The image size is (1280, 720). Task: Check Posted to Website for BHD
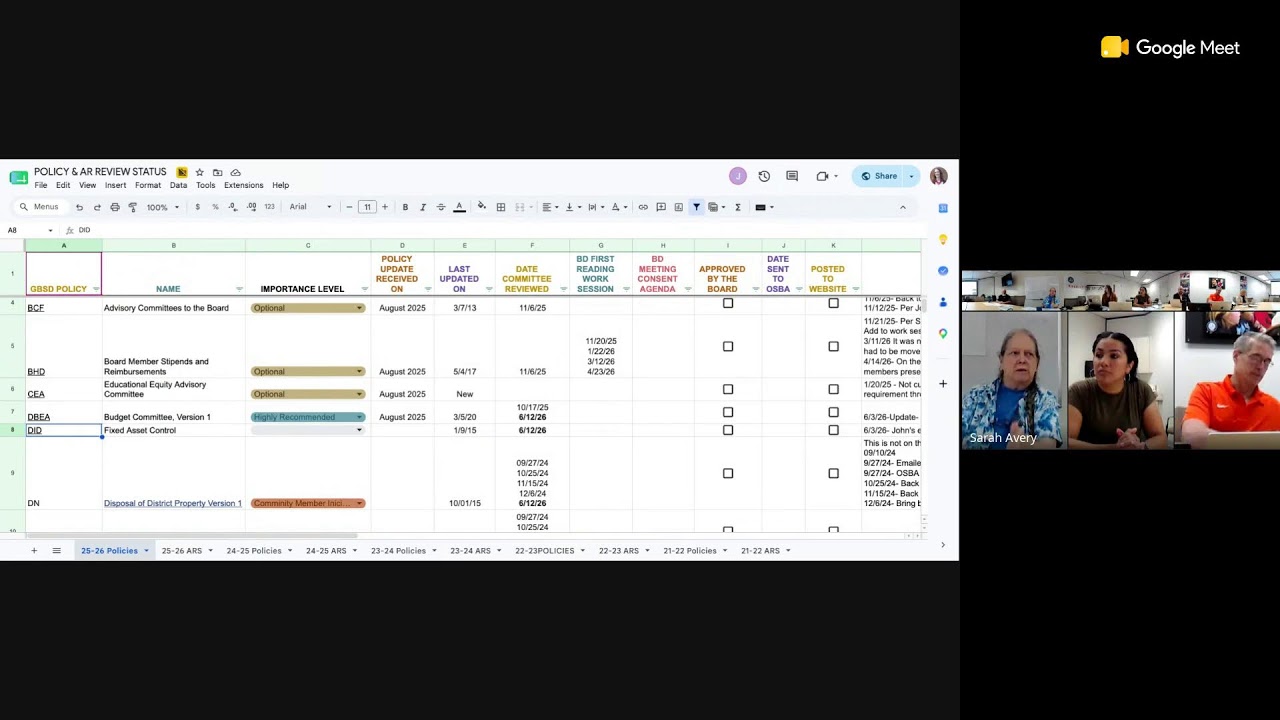[833, 346]
